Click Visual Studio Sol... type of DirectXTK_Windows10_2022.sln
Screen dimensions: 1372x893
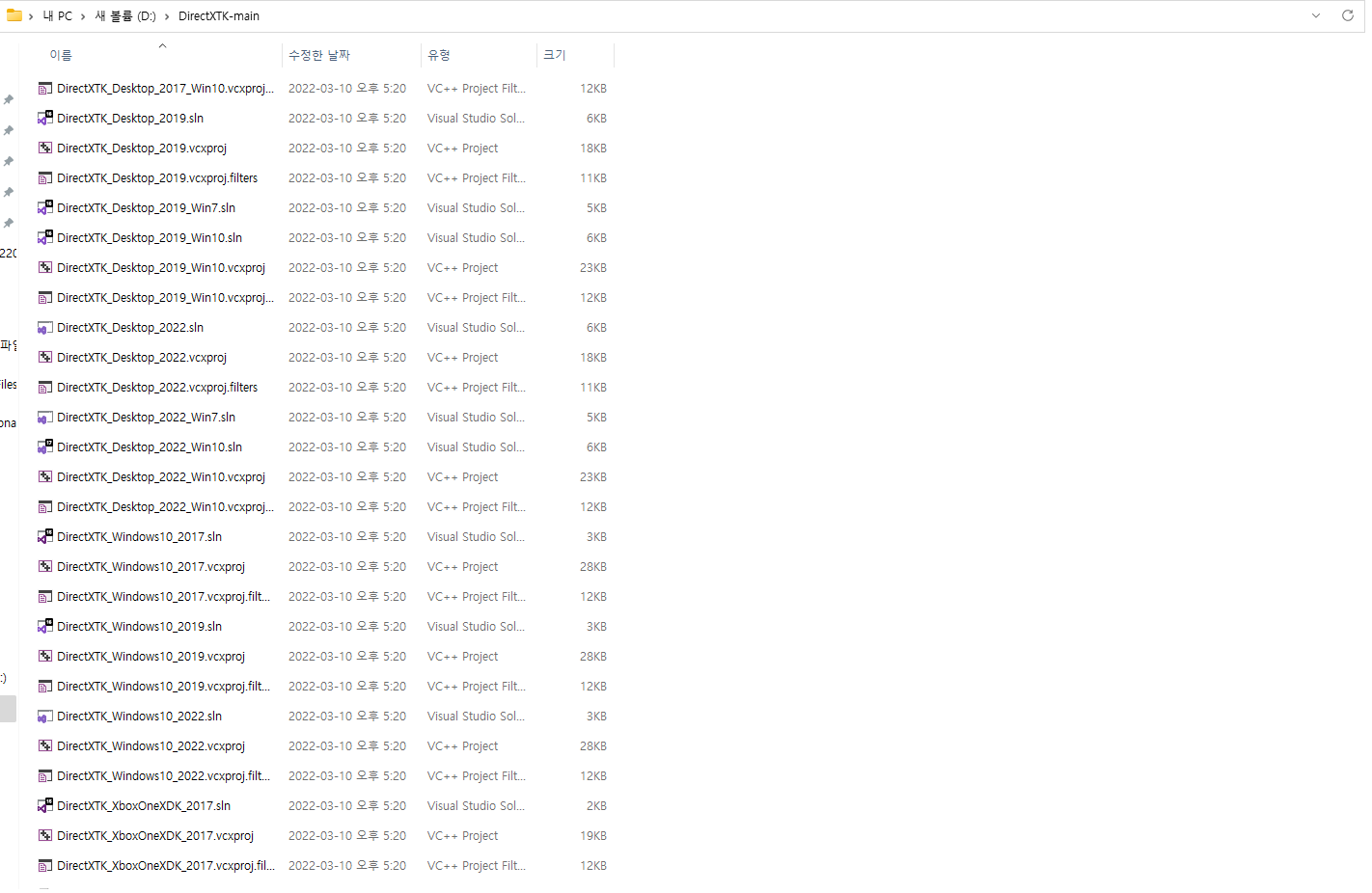point(476,717)
